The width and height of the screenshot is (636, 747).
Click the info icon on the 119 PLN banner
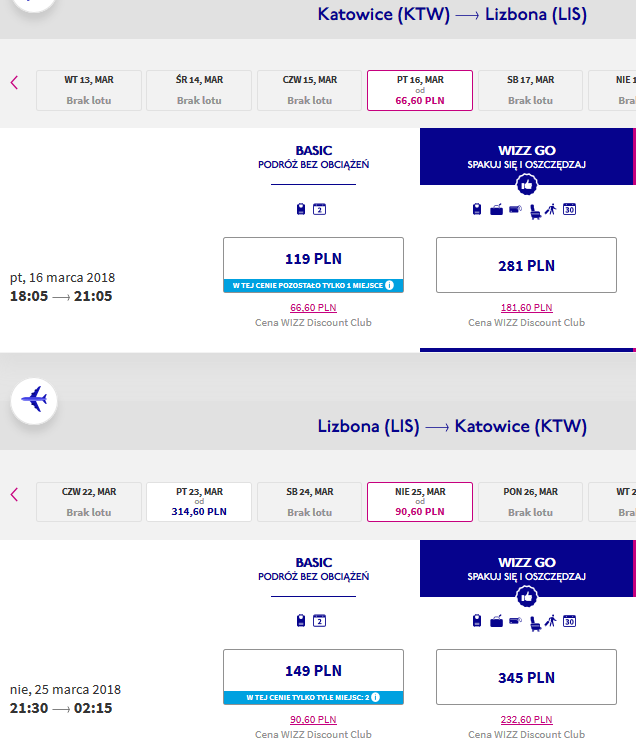click(389, 285)
